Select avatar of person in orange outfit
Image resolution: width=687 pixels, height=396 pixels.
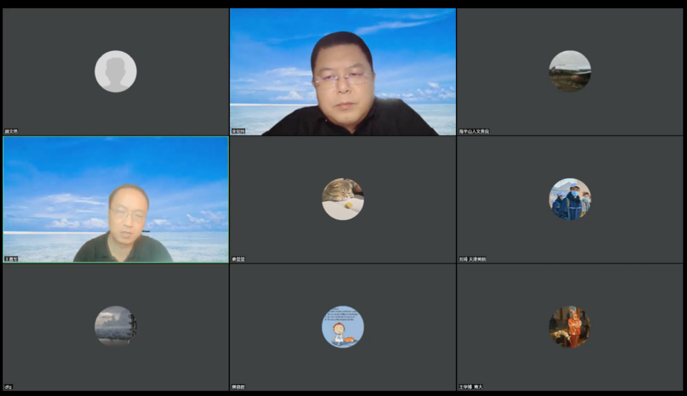point(570,327)
